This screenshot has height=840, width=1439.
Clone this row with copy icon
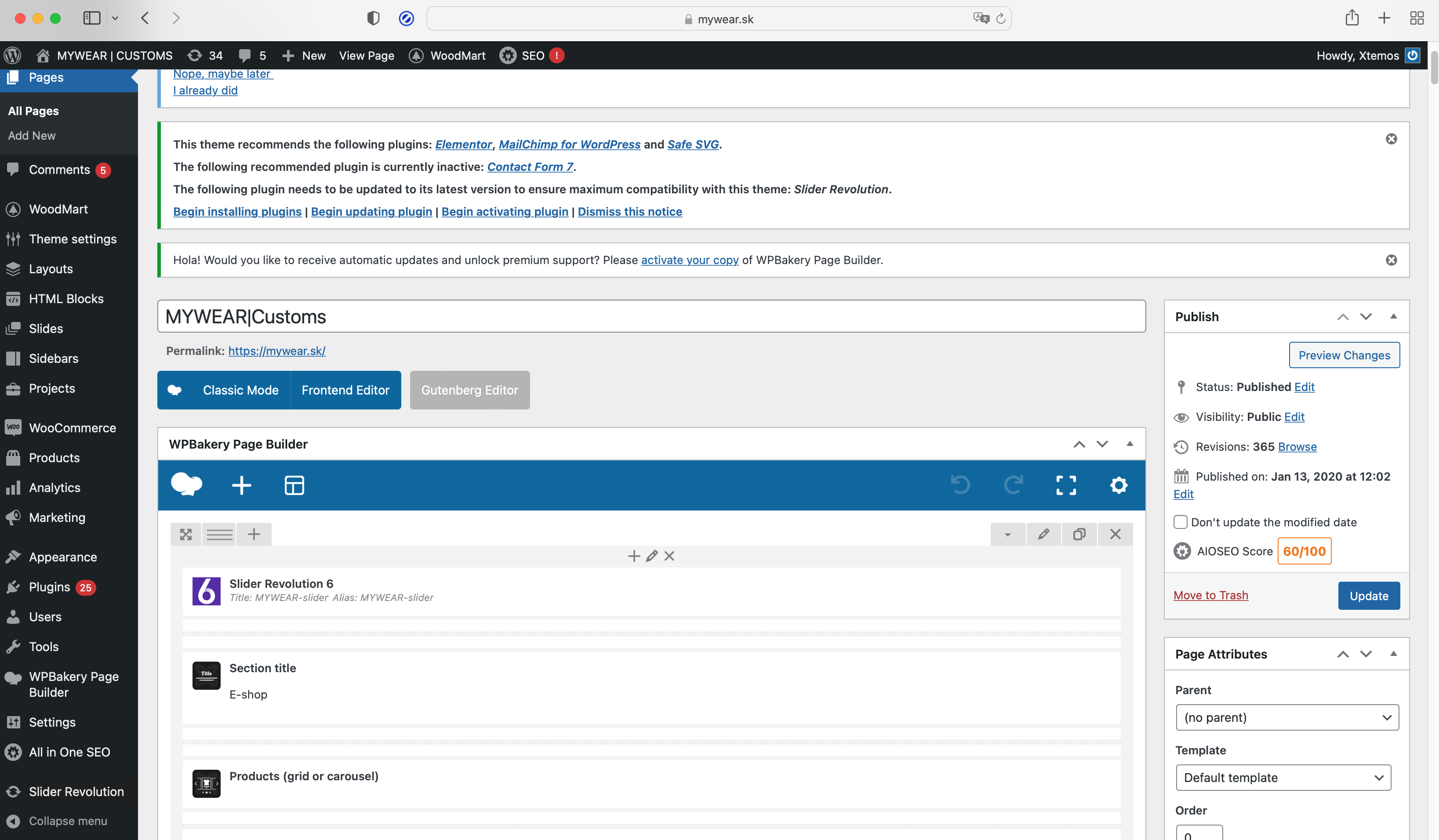tap(1079, 534)
